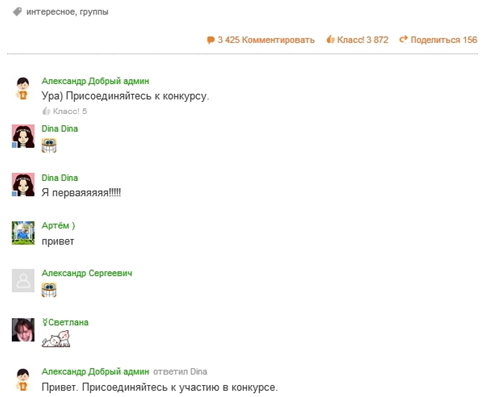Click the smiley under Александр Сергеевич

[49, 290]
